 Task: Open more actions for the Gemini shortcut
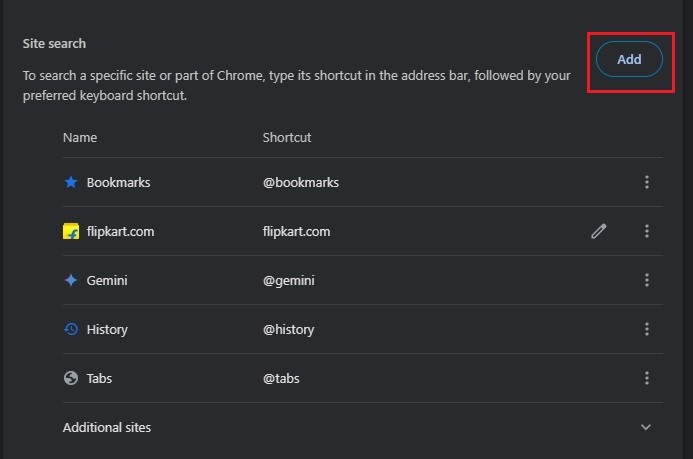point(647,280)
